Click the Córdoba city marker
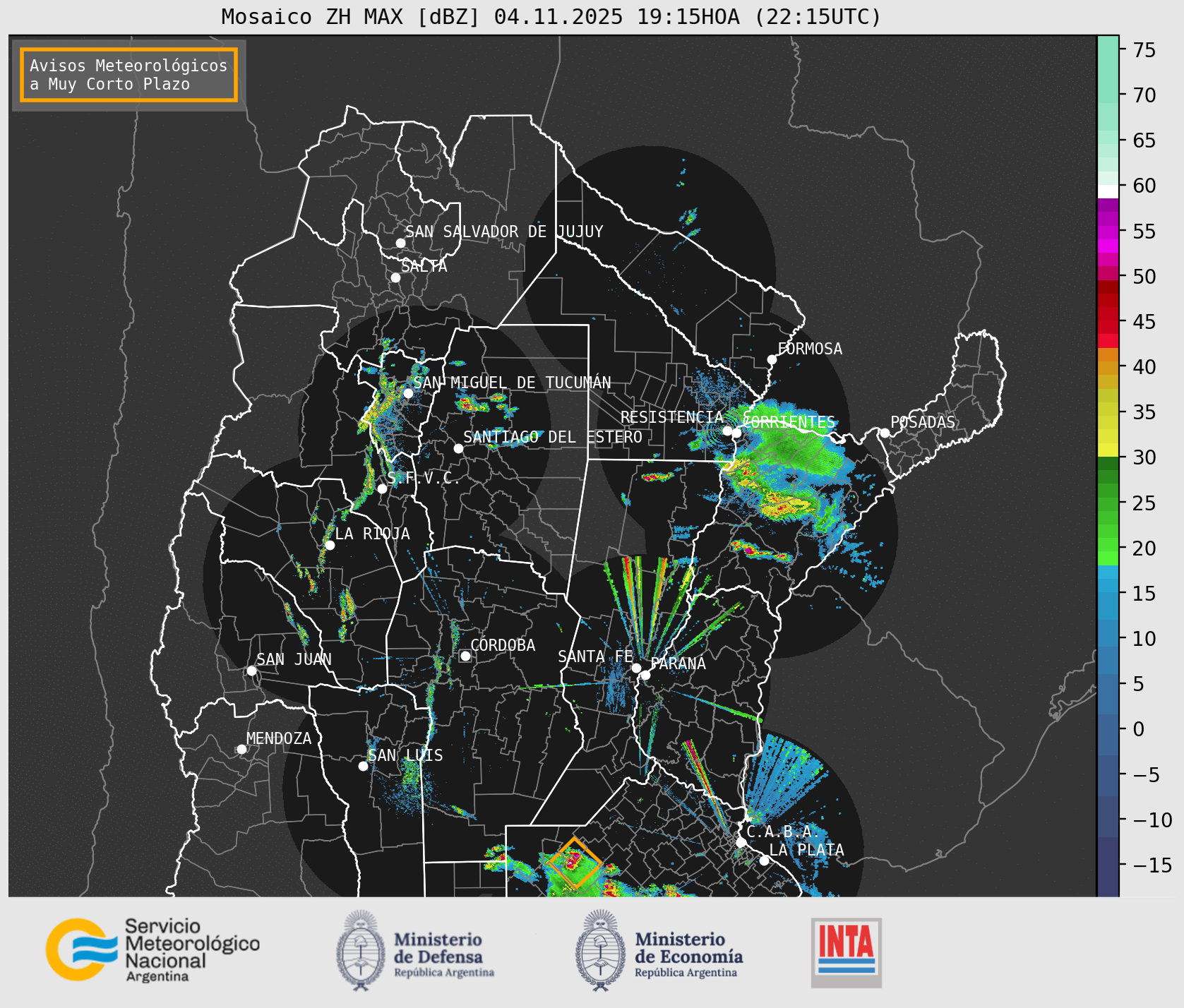 click(465, 656)
